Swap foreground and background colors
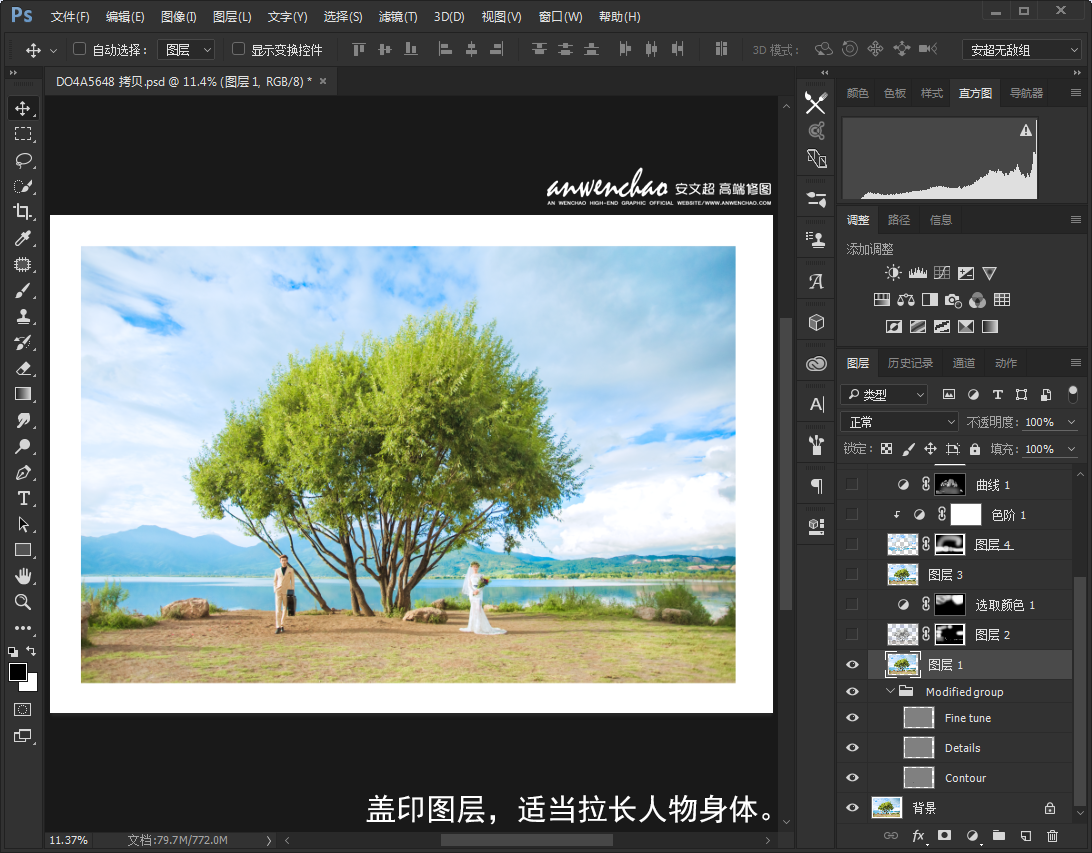Viewport: 1092px width, 853px height. [x=31, y=651]
